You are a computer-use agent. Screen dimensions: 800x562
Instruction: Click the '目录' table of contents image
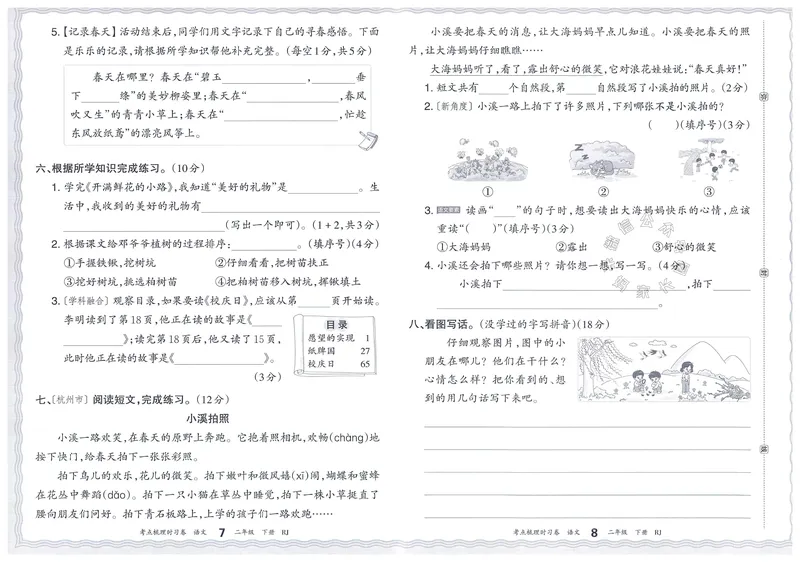pyautogui.click(x=335, y=345)
